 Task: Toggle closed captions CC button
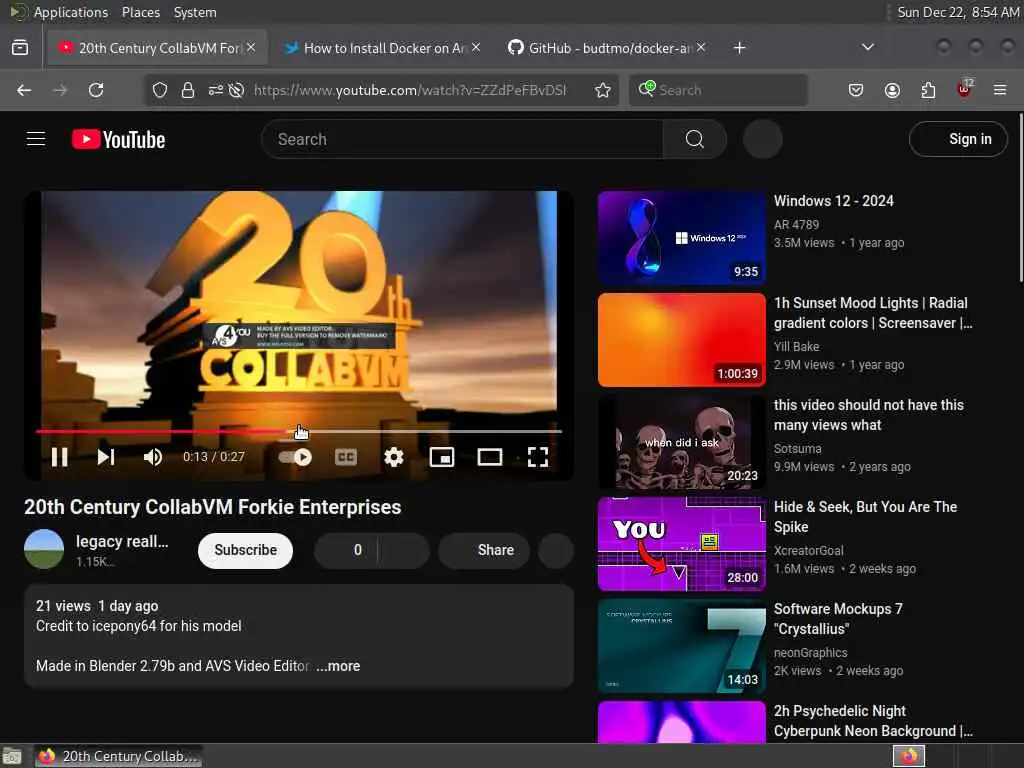[x=345, y=457]
